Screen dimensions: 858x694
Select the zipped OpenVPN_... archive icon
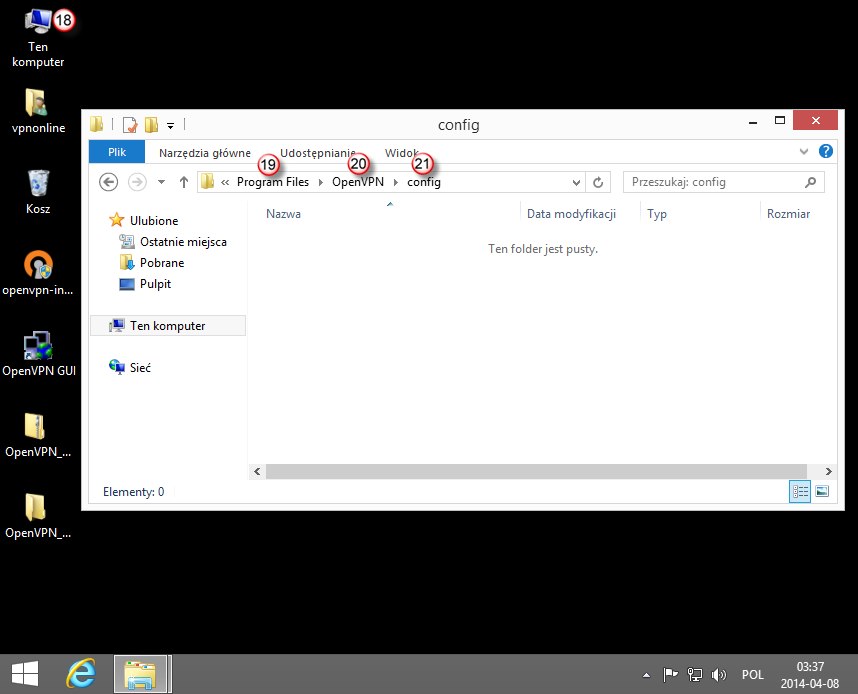(38, 435)
